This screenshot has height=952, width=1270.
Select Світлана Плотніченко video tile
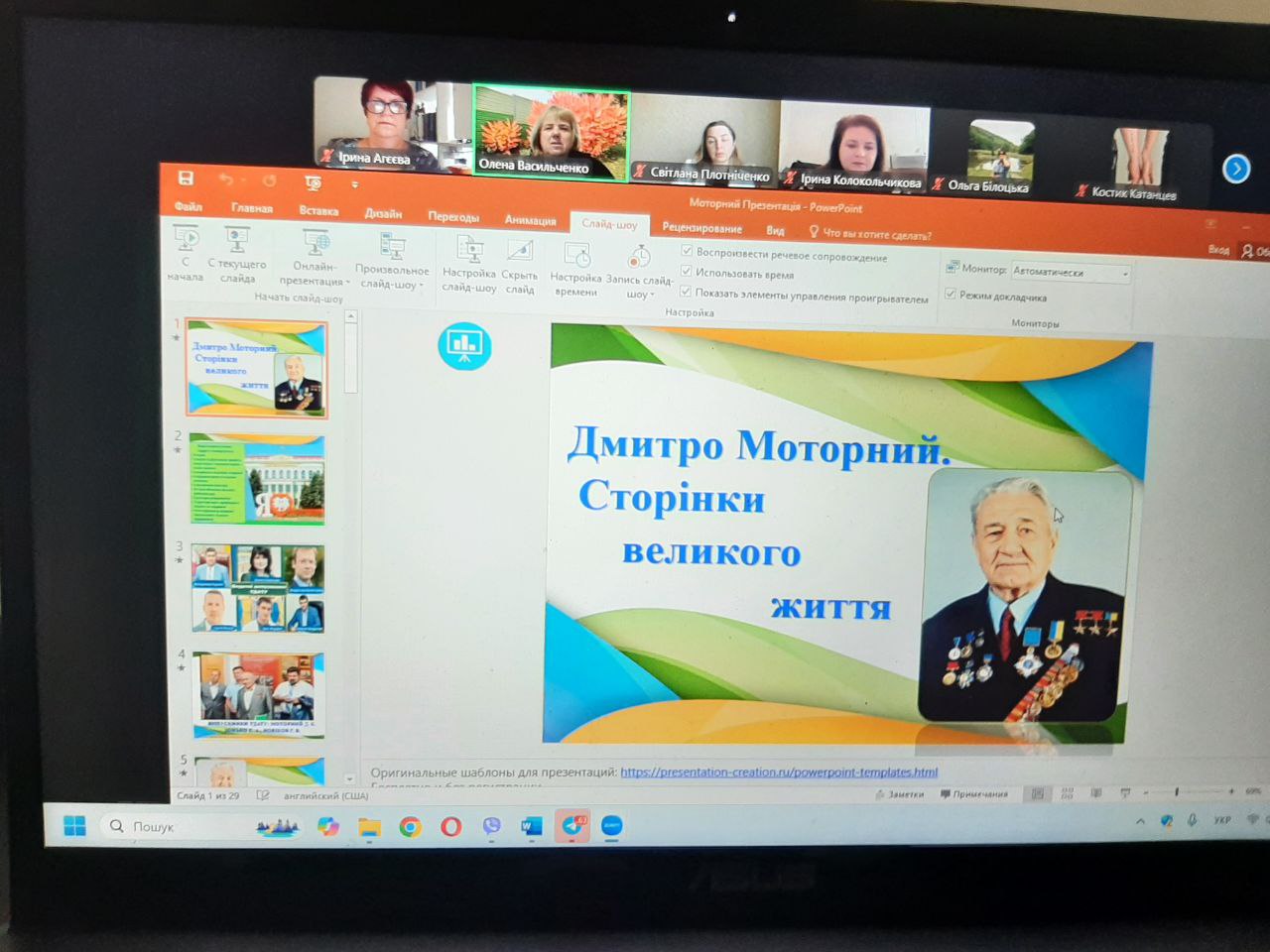point(703,140)
